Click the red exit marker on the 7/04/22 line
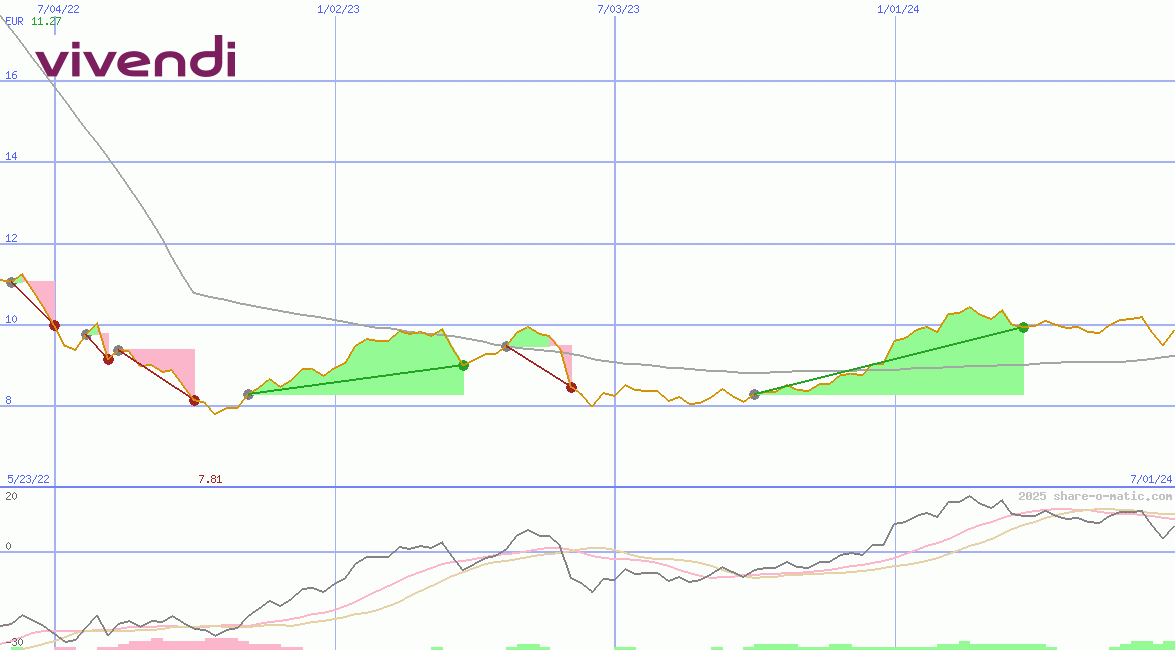This screenshot has height=650, width=1175. point(54,325)
